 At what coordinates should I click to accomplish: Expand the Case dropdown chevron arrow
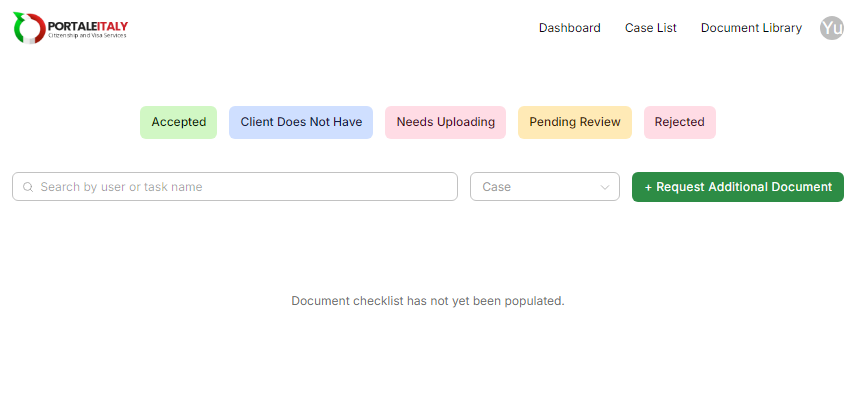(x=604, y=187)
